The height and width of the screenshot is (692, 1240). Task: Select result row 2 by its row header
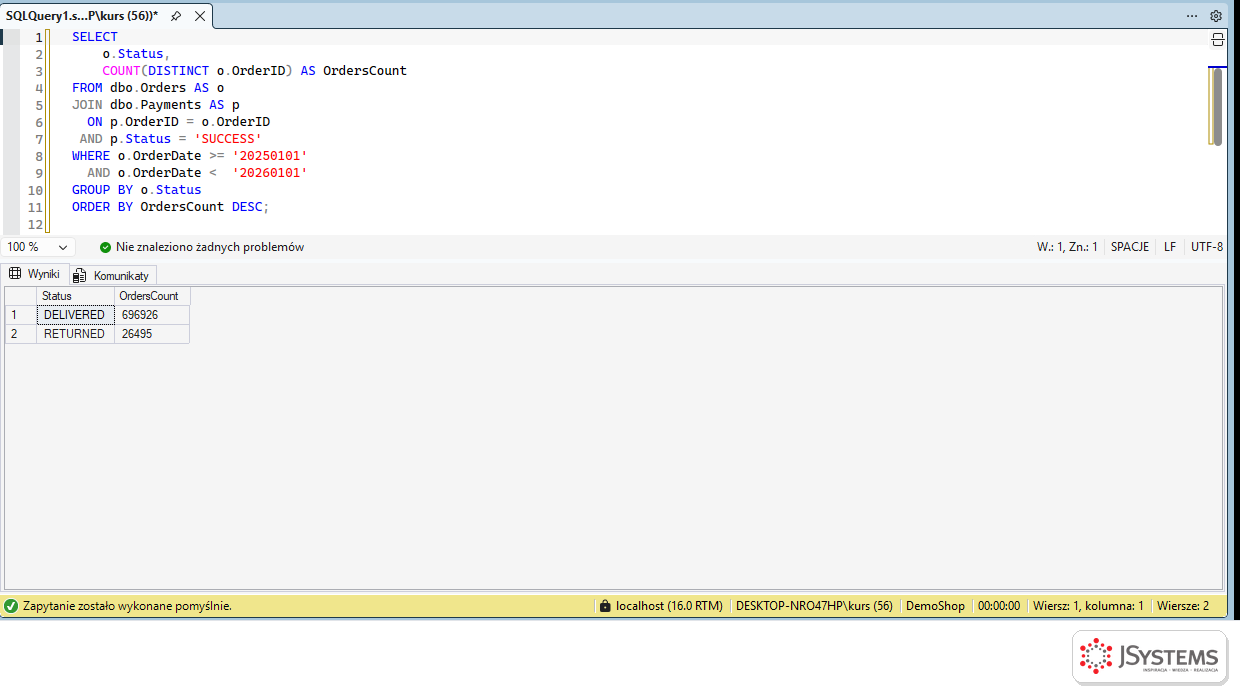point(21,334)
